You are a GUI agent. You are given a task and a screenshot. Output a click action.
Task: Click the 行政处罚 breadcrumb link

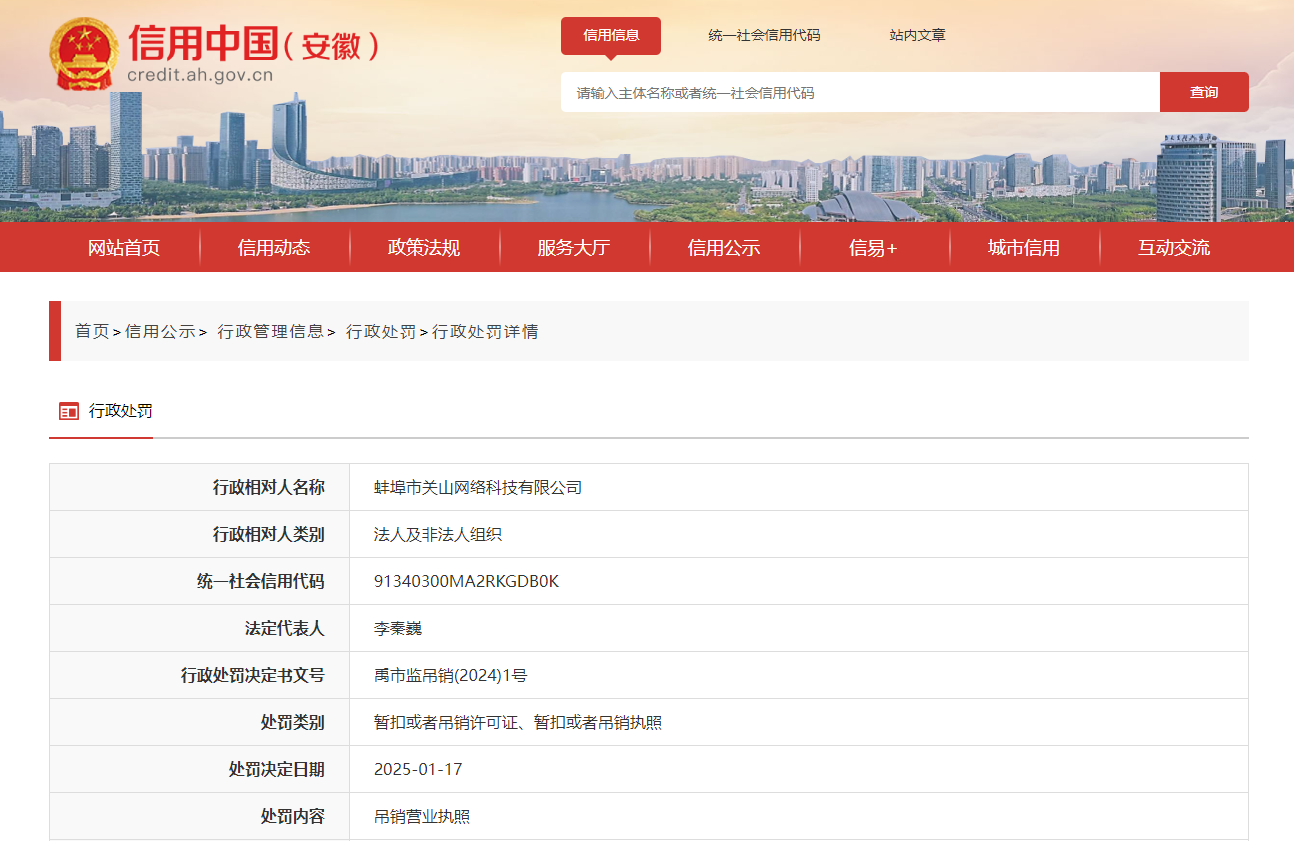point(380,331)
